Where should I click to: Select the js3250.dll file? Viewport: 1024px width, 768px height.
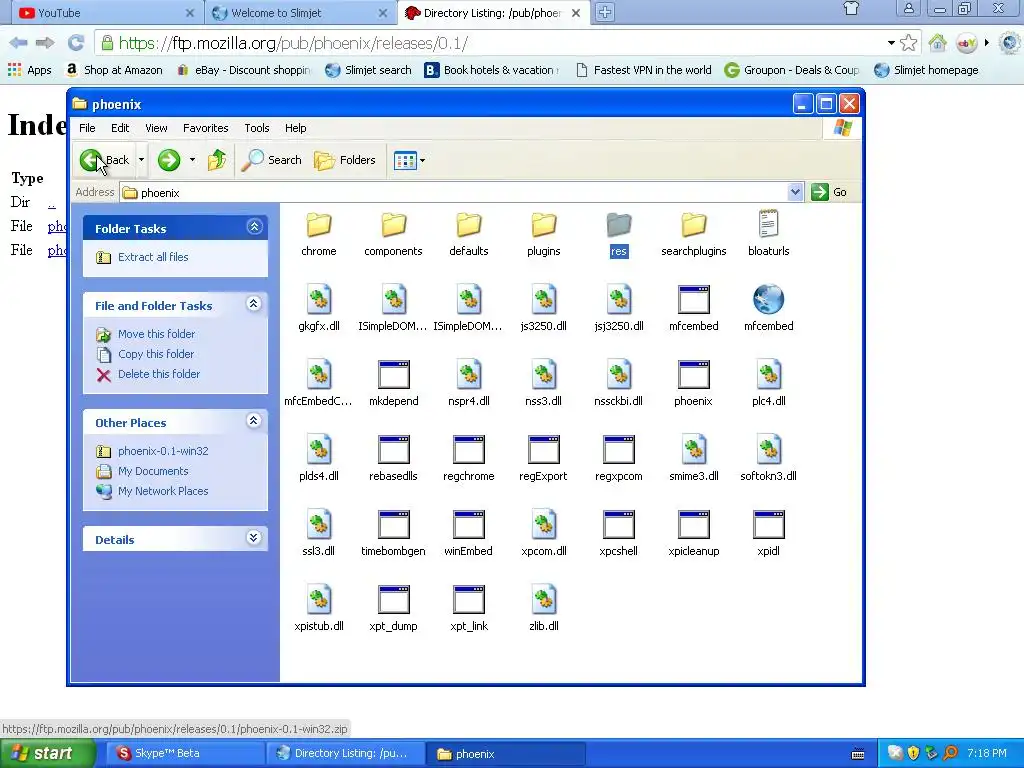tap(543, 309)
